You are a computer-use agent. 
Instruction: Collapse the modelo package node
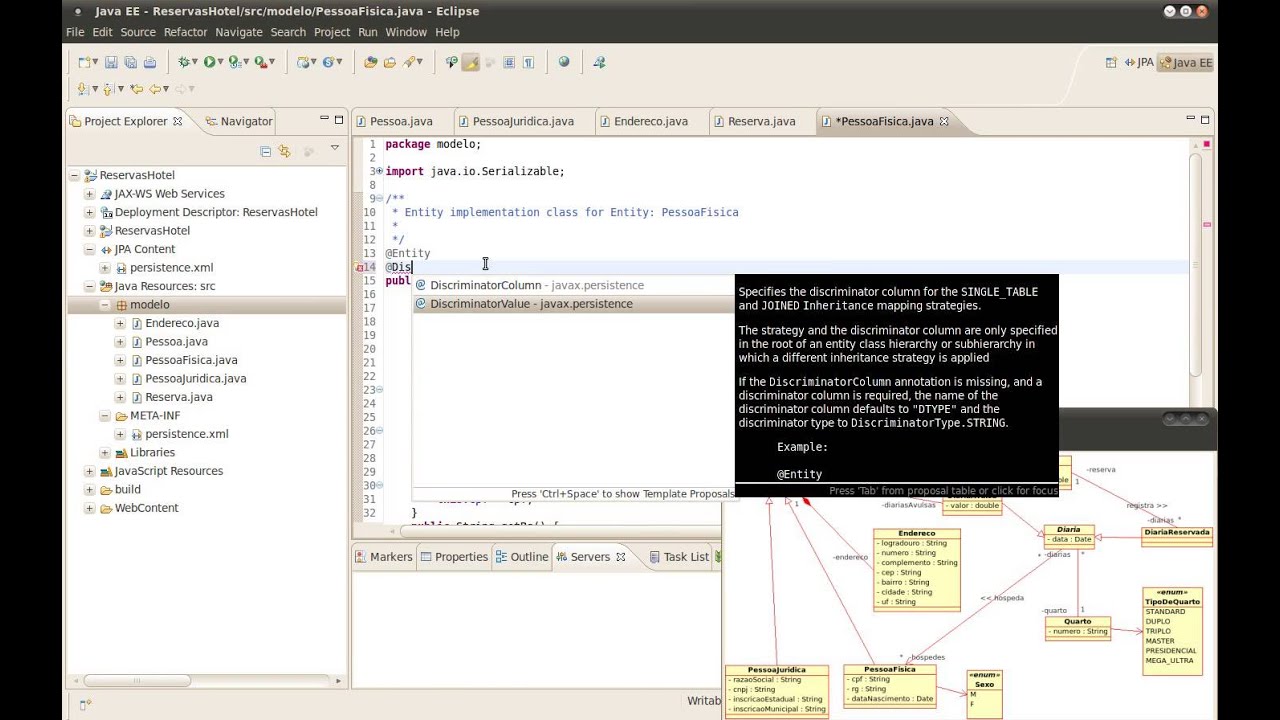click(104, 305)
